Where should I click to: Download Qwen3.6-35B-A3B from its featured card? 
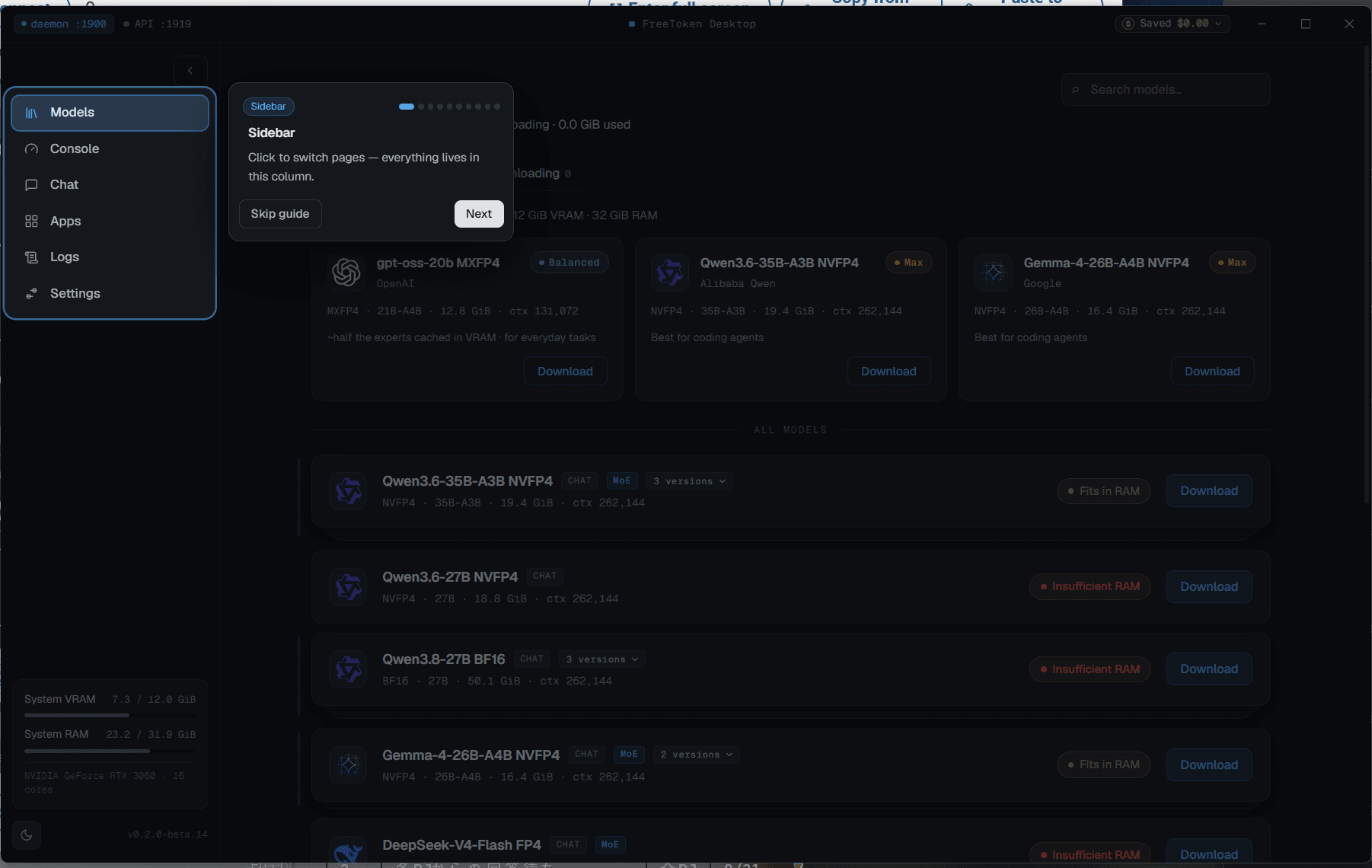[x=889, y=372]
